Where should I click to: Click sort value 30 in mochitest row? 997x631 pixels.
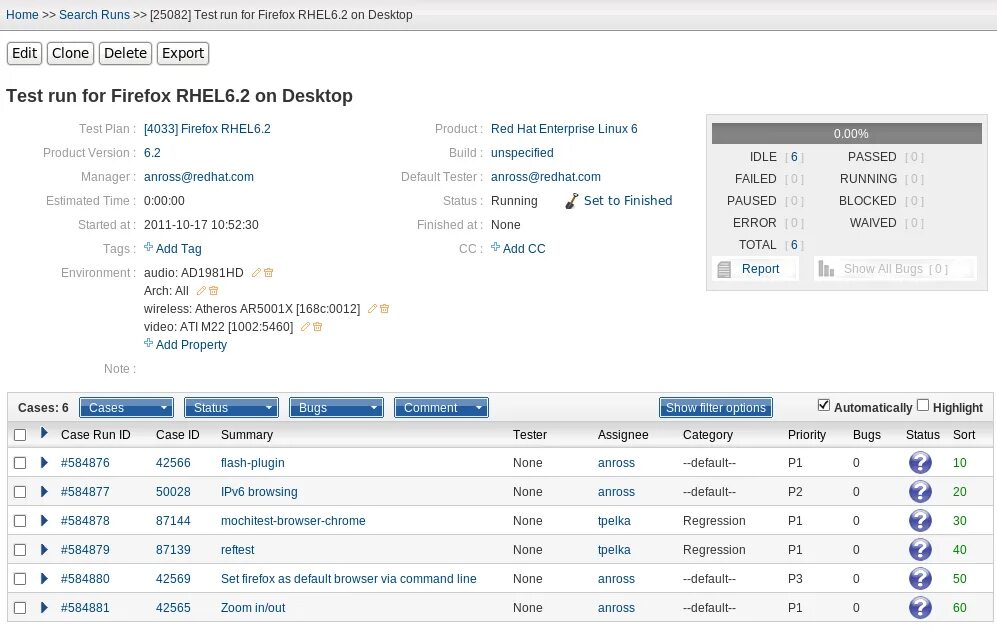click(x=959, y=521)
